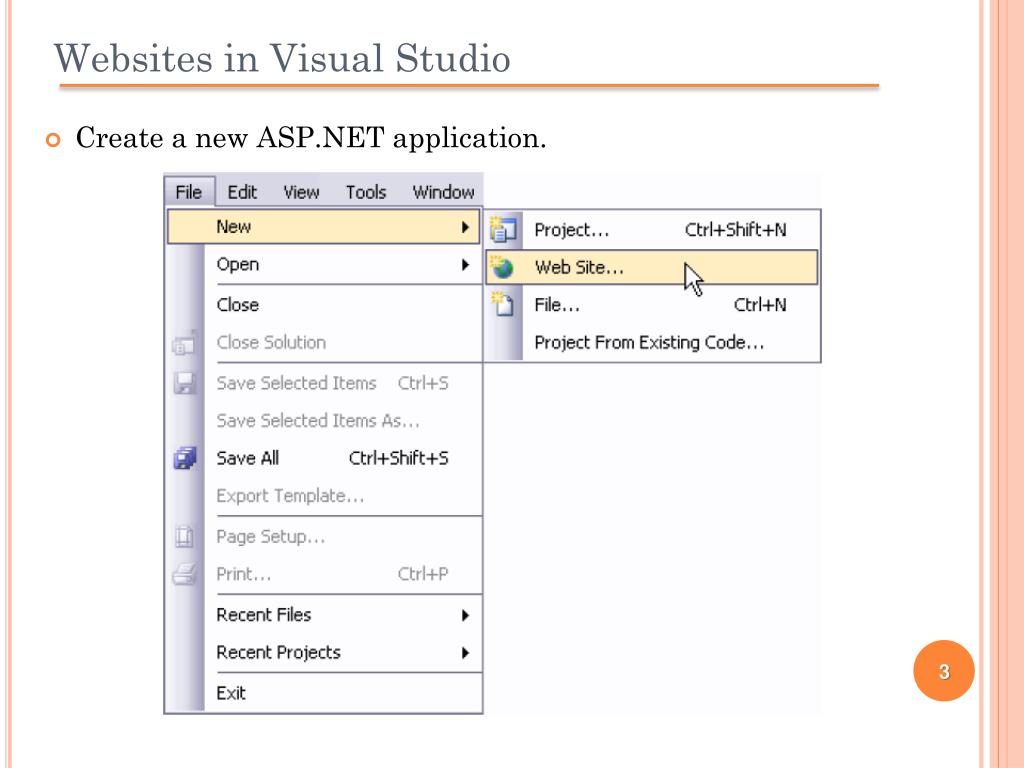Expand the Recent Files submenu arrow
1024x768 pixels.
465,615
